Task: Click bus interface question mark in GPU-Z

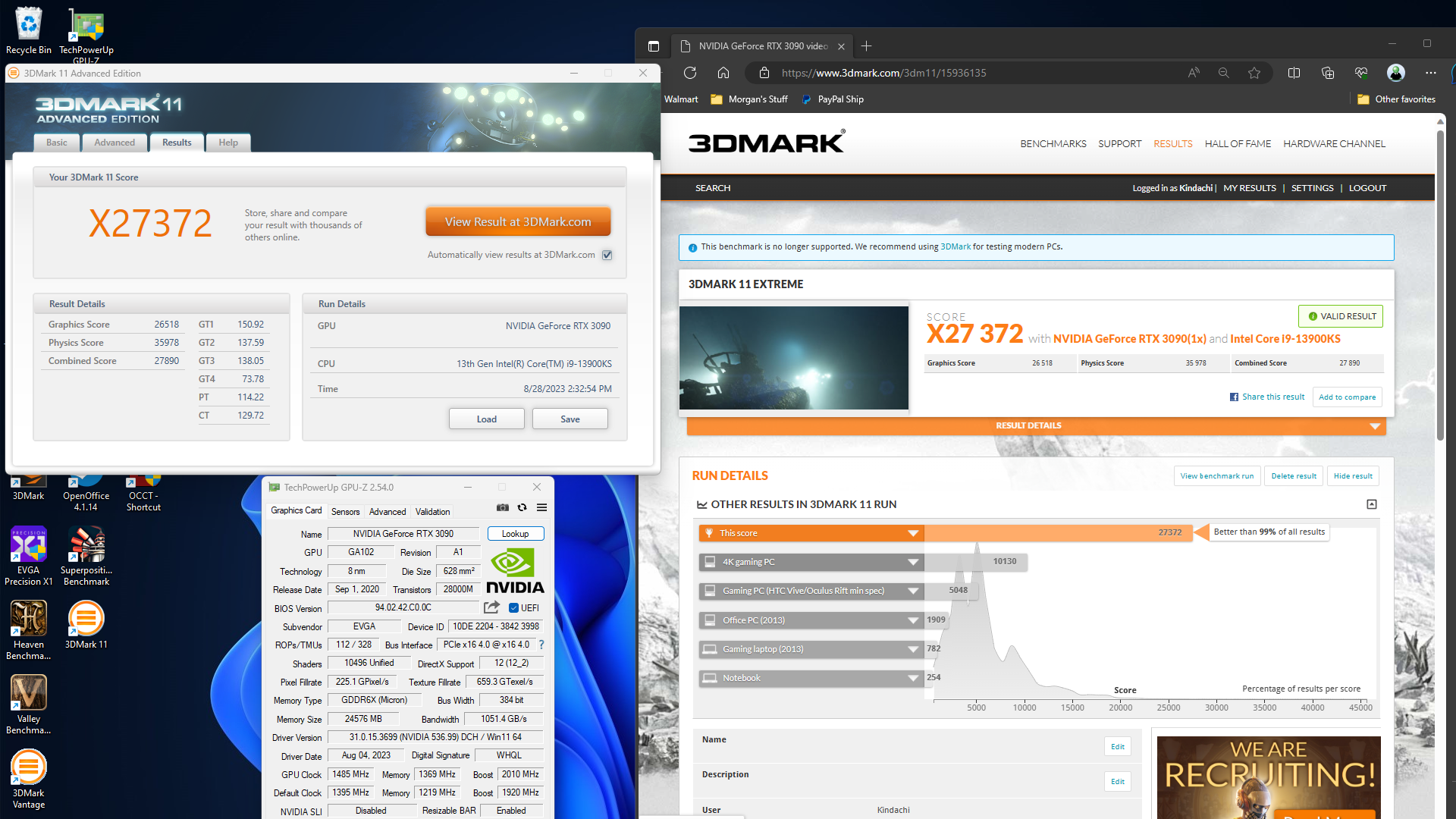Action: tap(541, 645)
